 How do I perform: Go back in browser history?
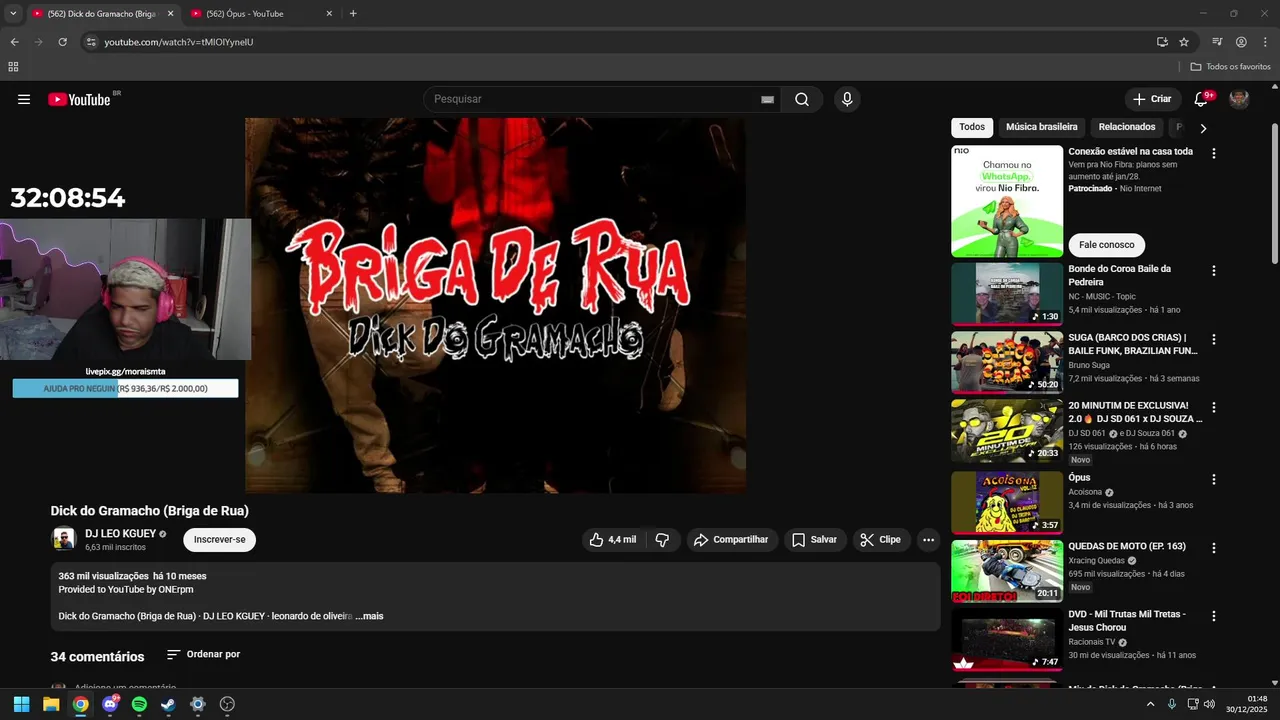coord(14,42)
